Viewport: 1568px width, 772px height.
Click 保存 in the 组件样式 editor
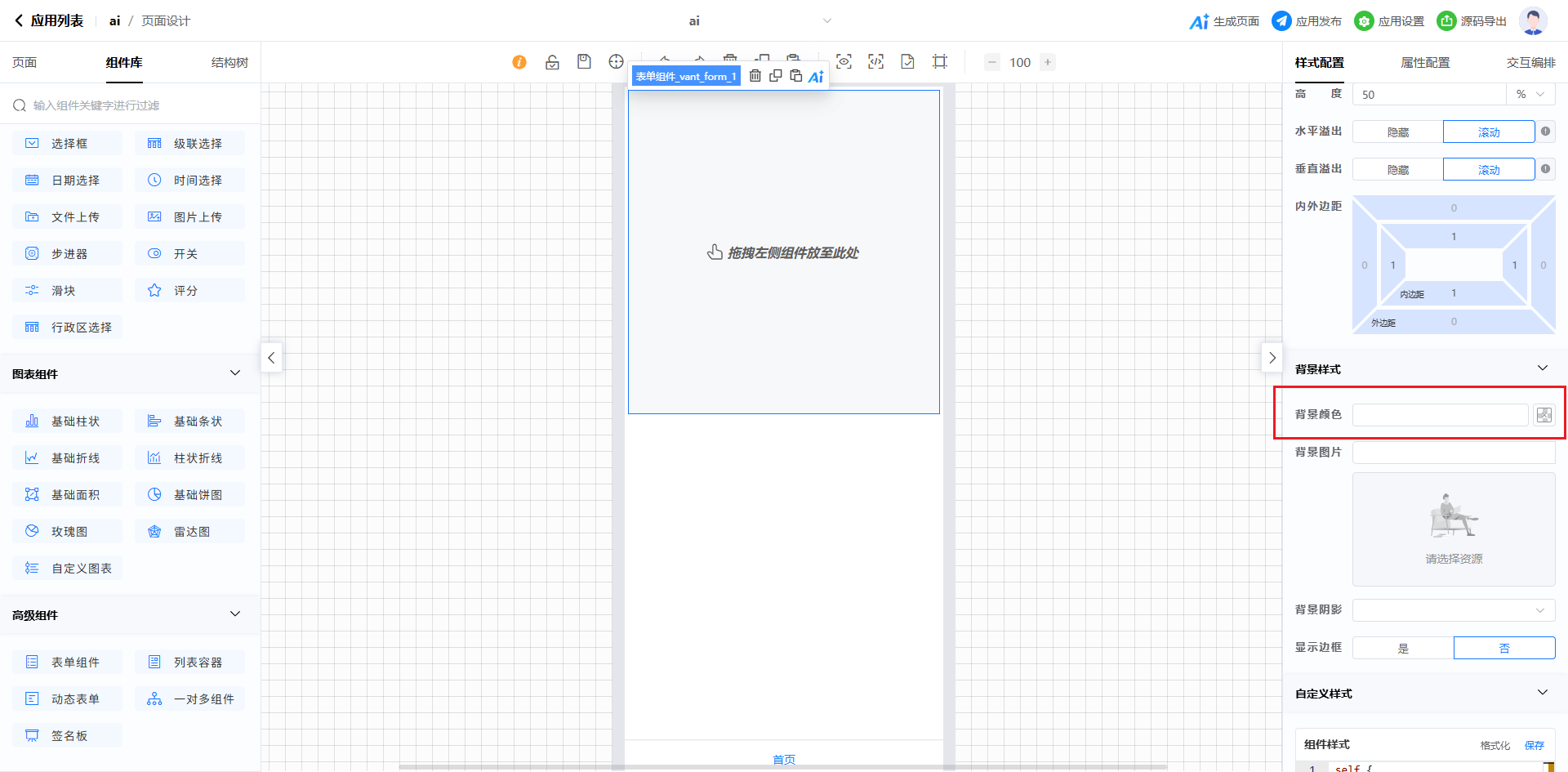(1534, 745)
